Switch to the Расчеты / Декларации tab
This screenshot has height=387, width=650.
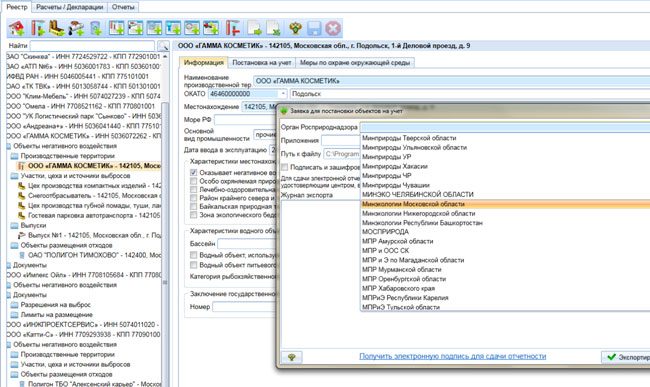point(70,7)
